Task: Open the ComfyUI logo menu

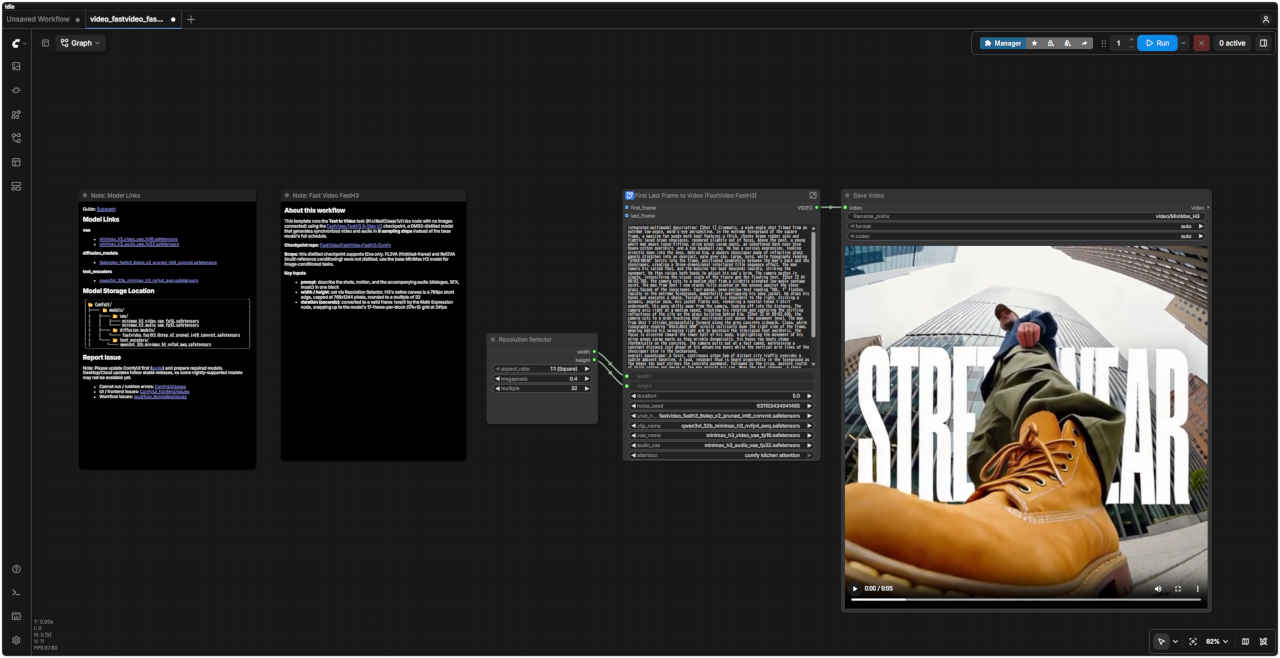Action: [16, 43]
